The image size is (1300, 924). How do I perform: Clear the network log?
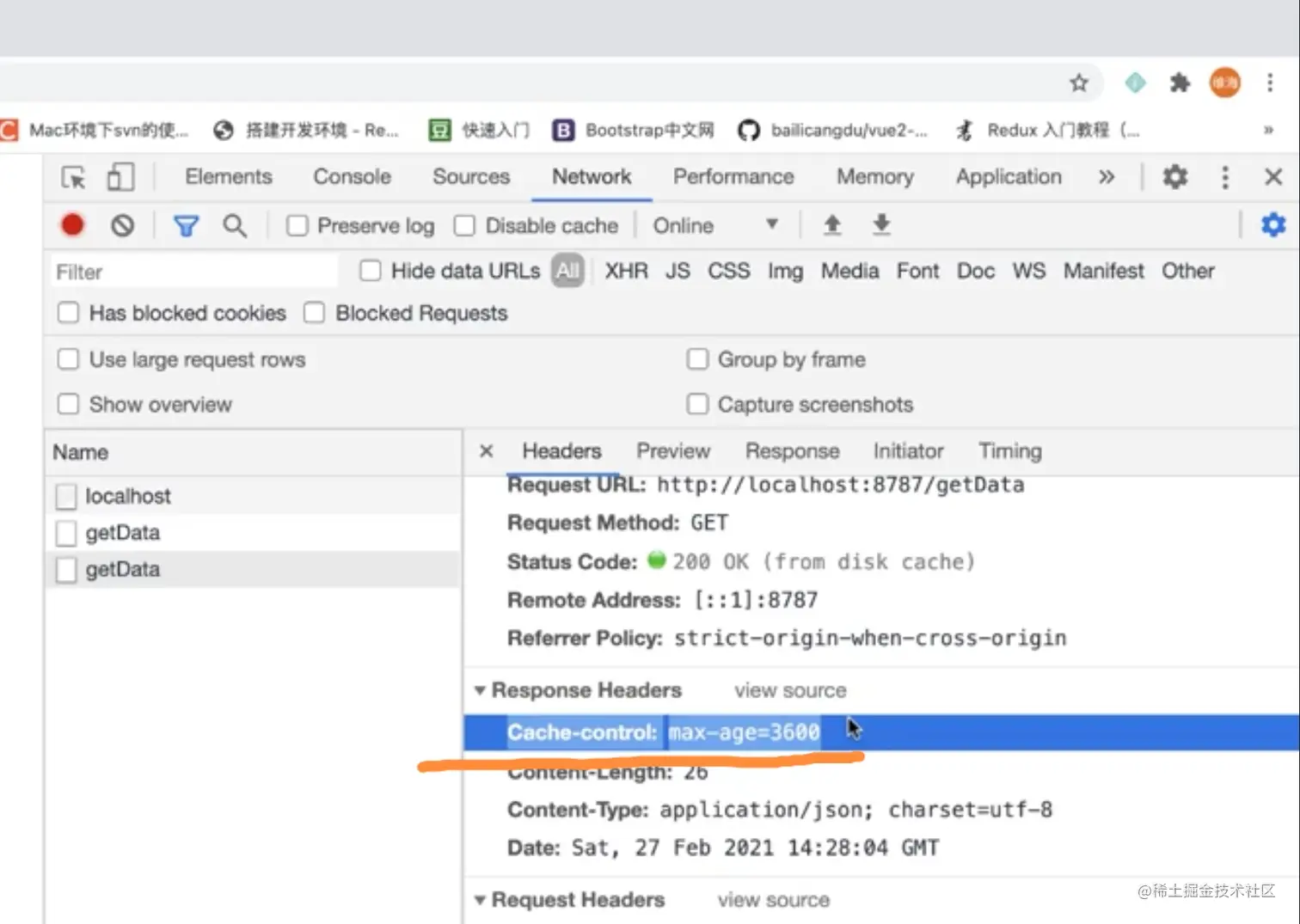(x=122, y=225)
